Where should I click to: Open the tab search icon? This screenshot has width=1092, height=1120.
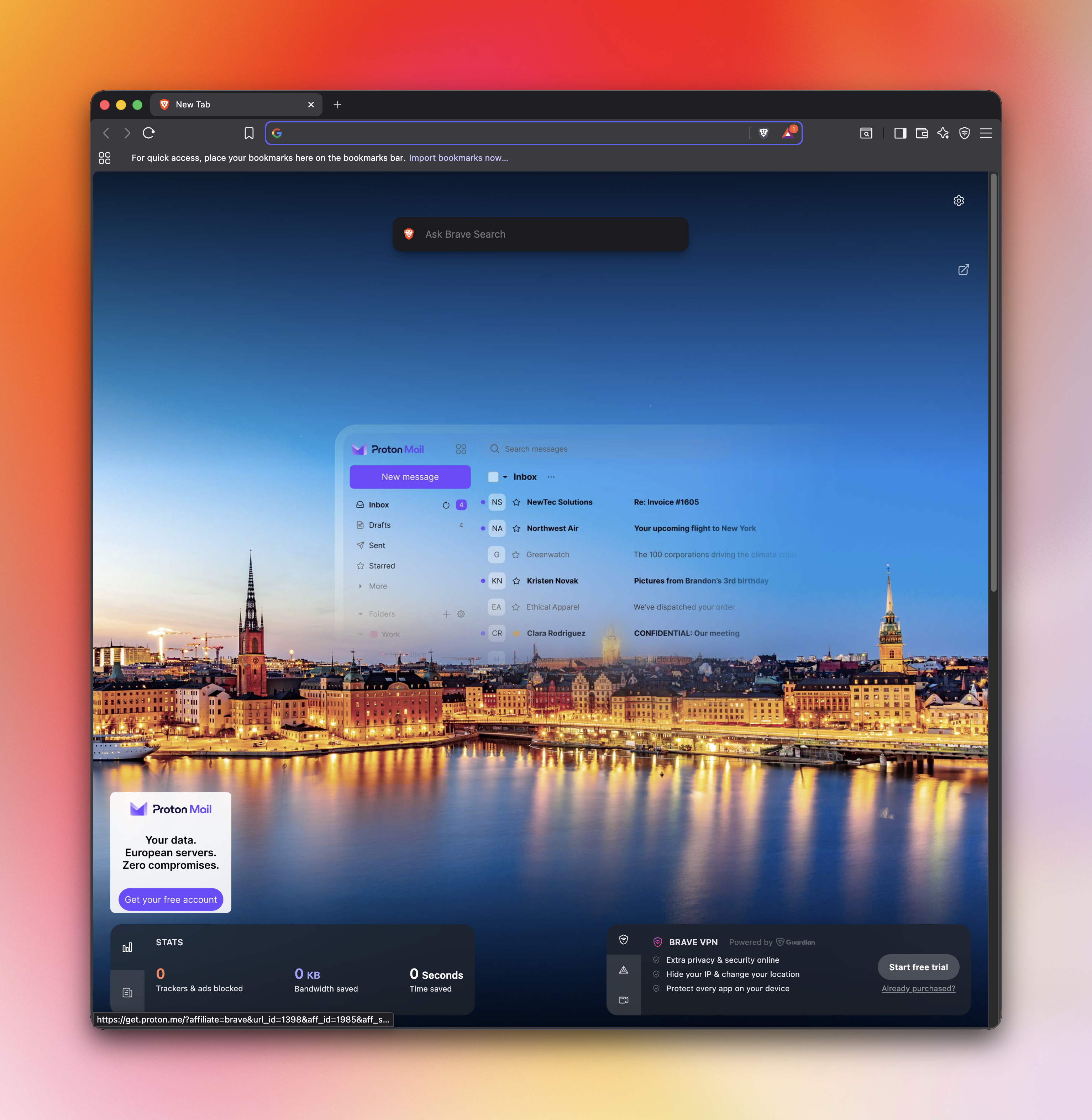[866, 133]
